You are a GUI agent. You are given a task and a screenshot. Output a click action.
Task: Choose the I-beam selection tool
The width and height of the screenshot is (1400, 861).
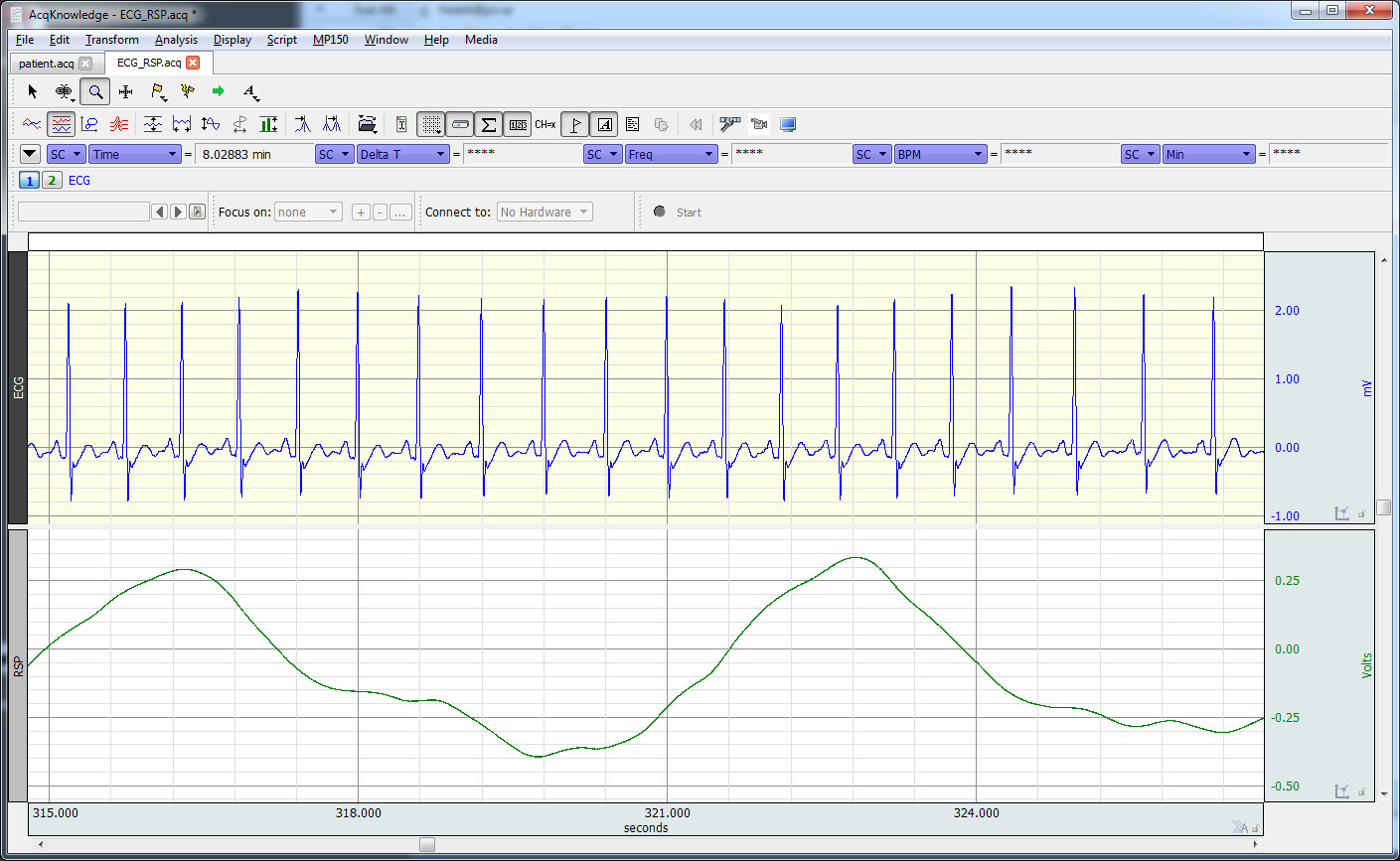[x=64, y=91]
